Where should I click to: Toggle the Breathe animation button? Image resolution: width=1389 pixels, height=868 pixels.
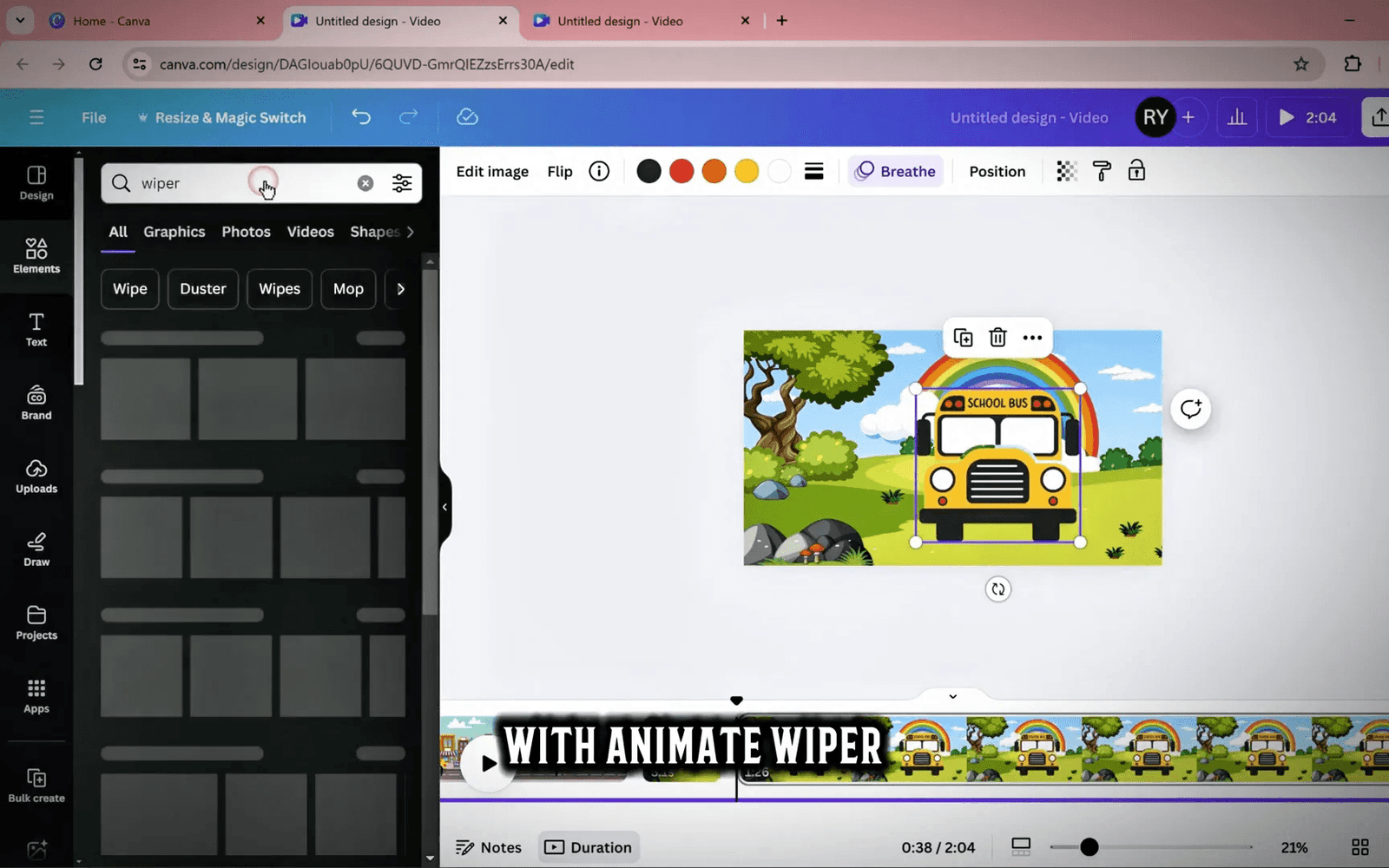(x=895, y=171)
